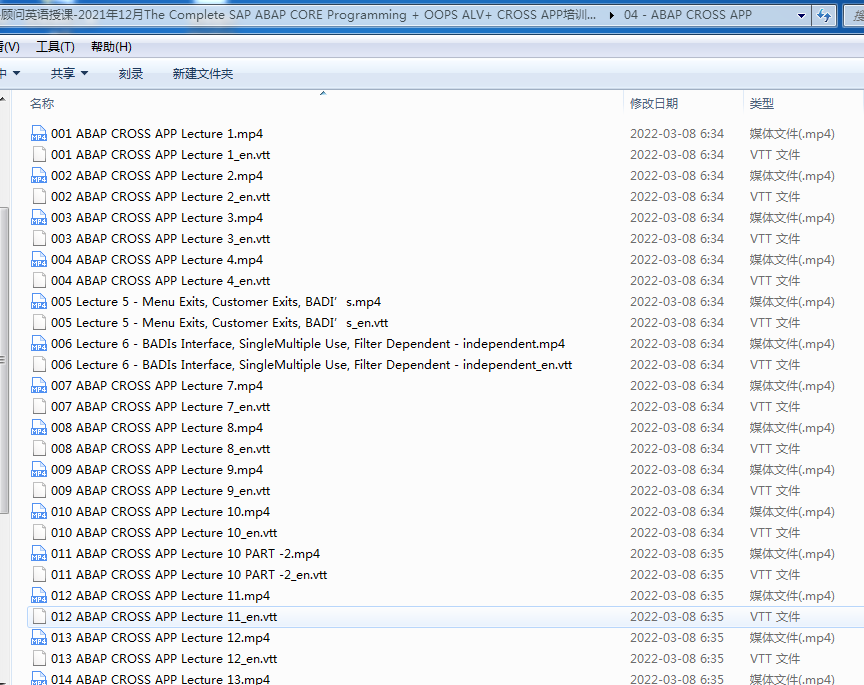
Task: Select 011 ABAP CROSS APP Lecture 10 PART -2_en.vtt
Action: pyautogui.click(x=189, y=575)
